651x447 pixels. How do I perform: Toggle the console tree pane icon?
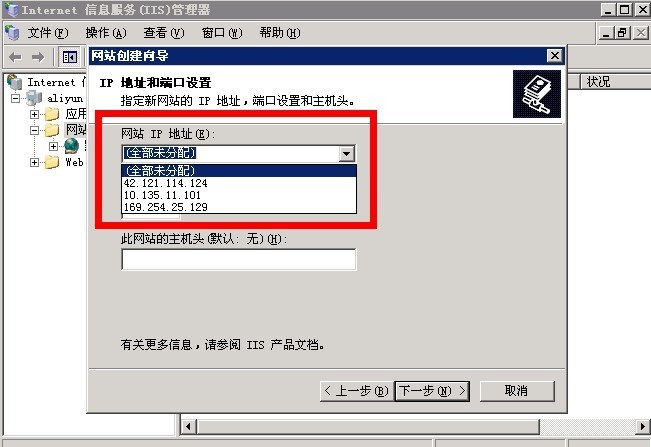(x=69, y=57)
